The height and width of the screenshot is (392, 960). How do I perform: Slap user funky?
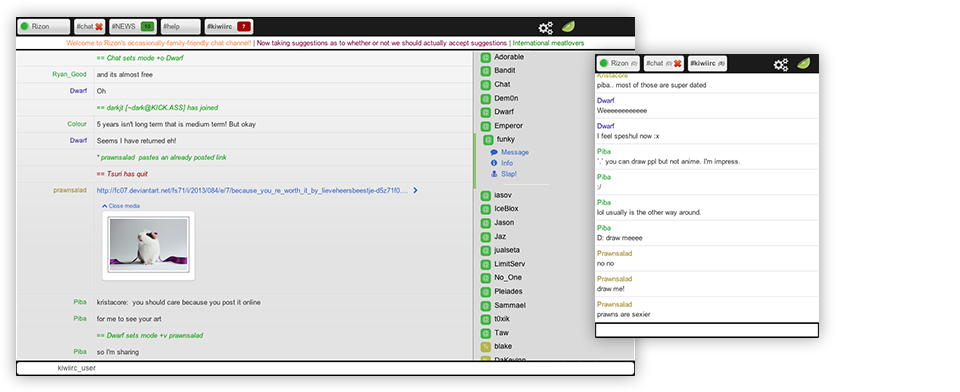509,175
